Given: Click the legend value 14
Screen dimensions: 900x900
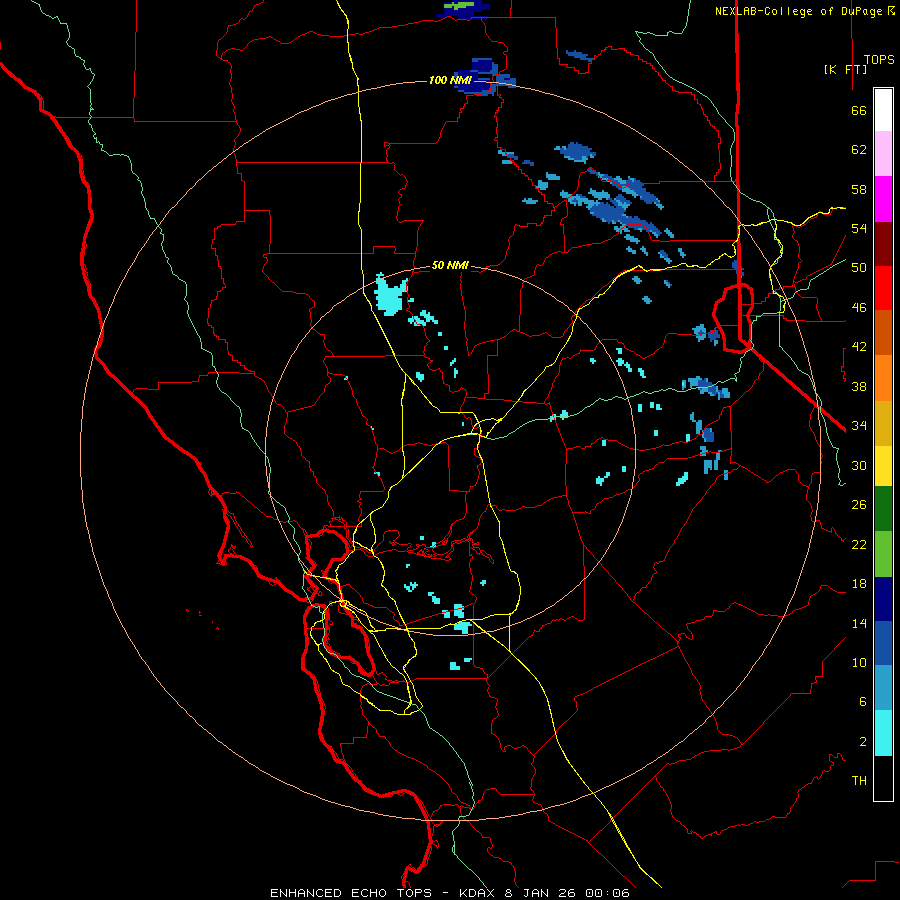Looking at the screenshot, I should (x=859, y=623).
